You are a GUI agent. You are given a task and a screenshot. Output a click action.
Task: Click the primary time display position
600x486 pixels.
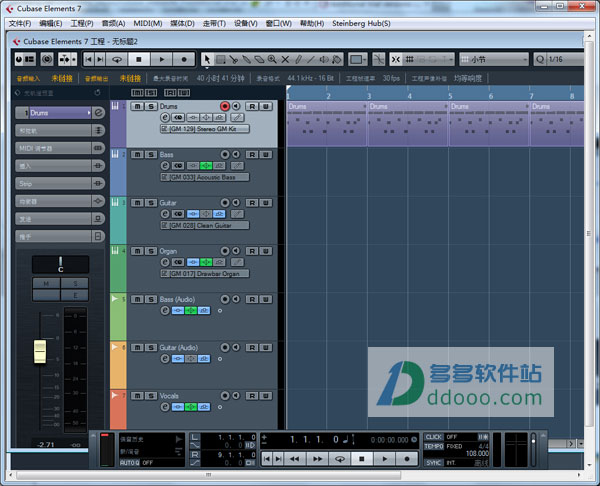coord(314,440)
